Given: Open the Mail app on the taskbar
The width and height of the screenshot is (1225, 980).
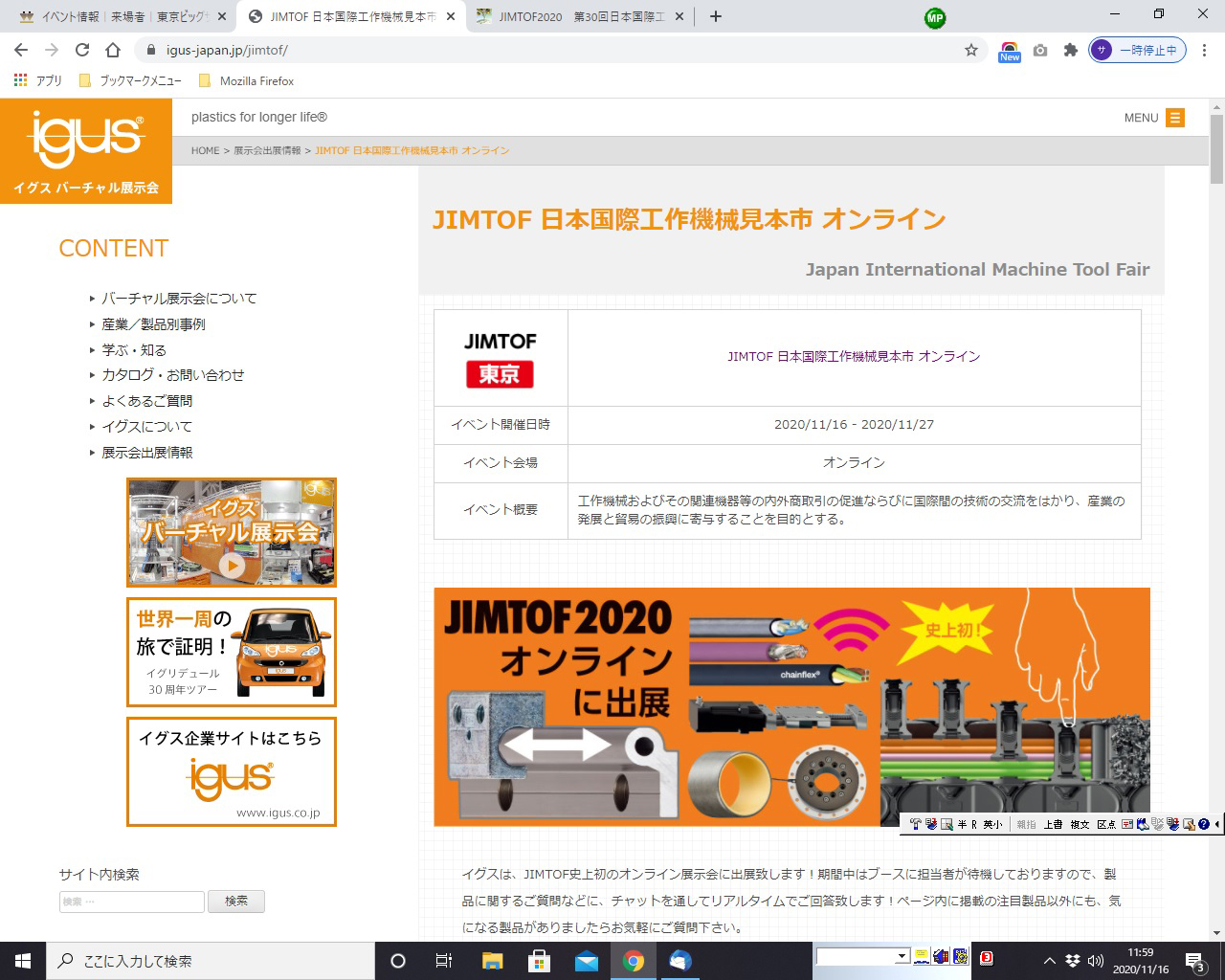Looking at the screenshot, I should (x=587, y=961).
